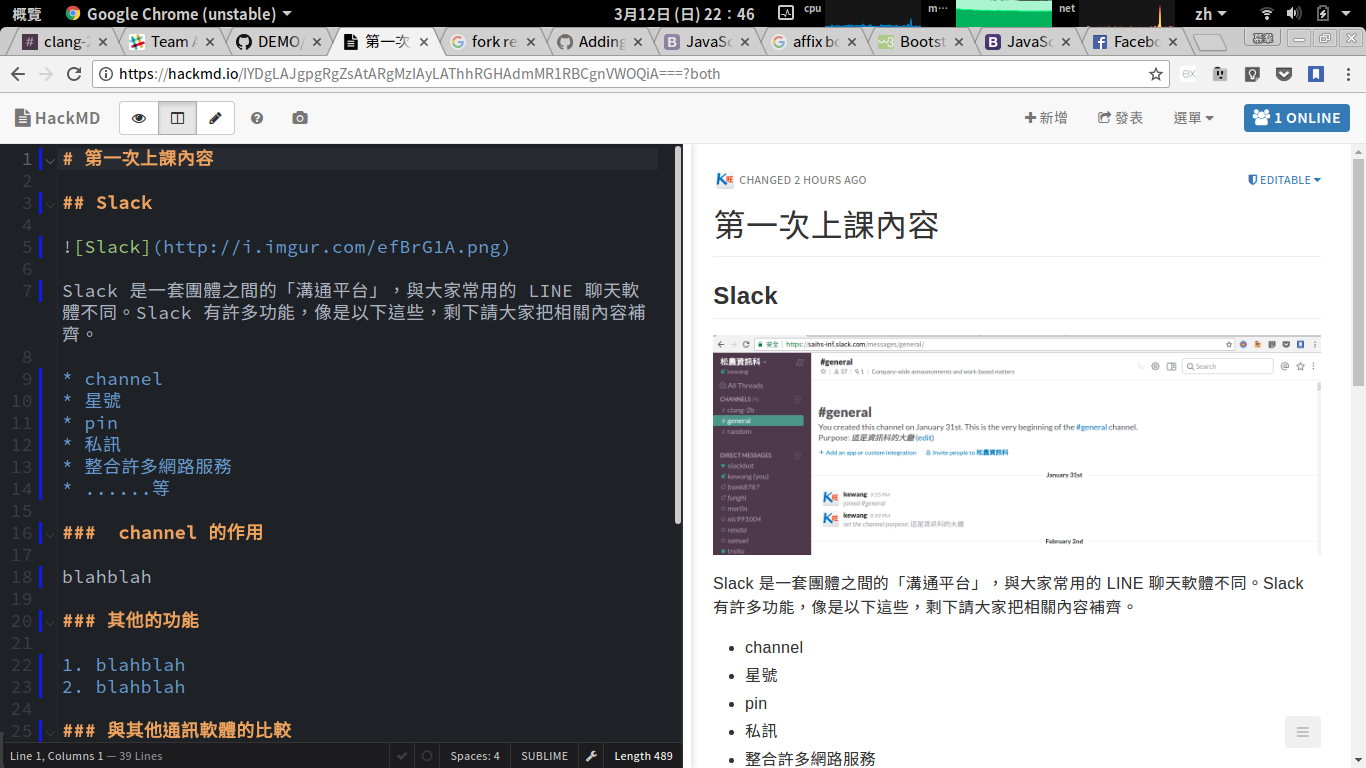Switch to view-only mode with the eye icon
Viewport: 1366px width, 768px height.
(139, 118)
